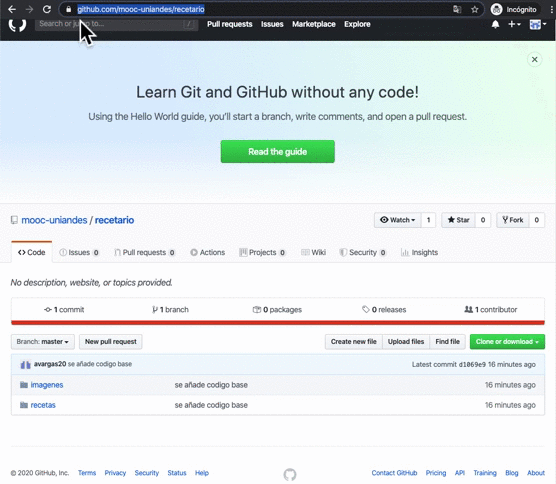
Task: Click the stargazers count 0
Action: 483,220
